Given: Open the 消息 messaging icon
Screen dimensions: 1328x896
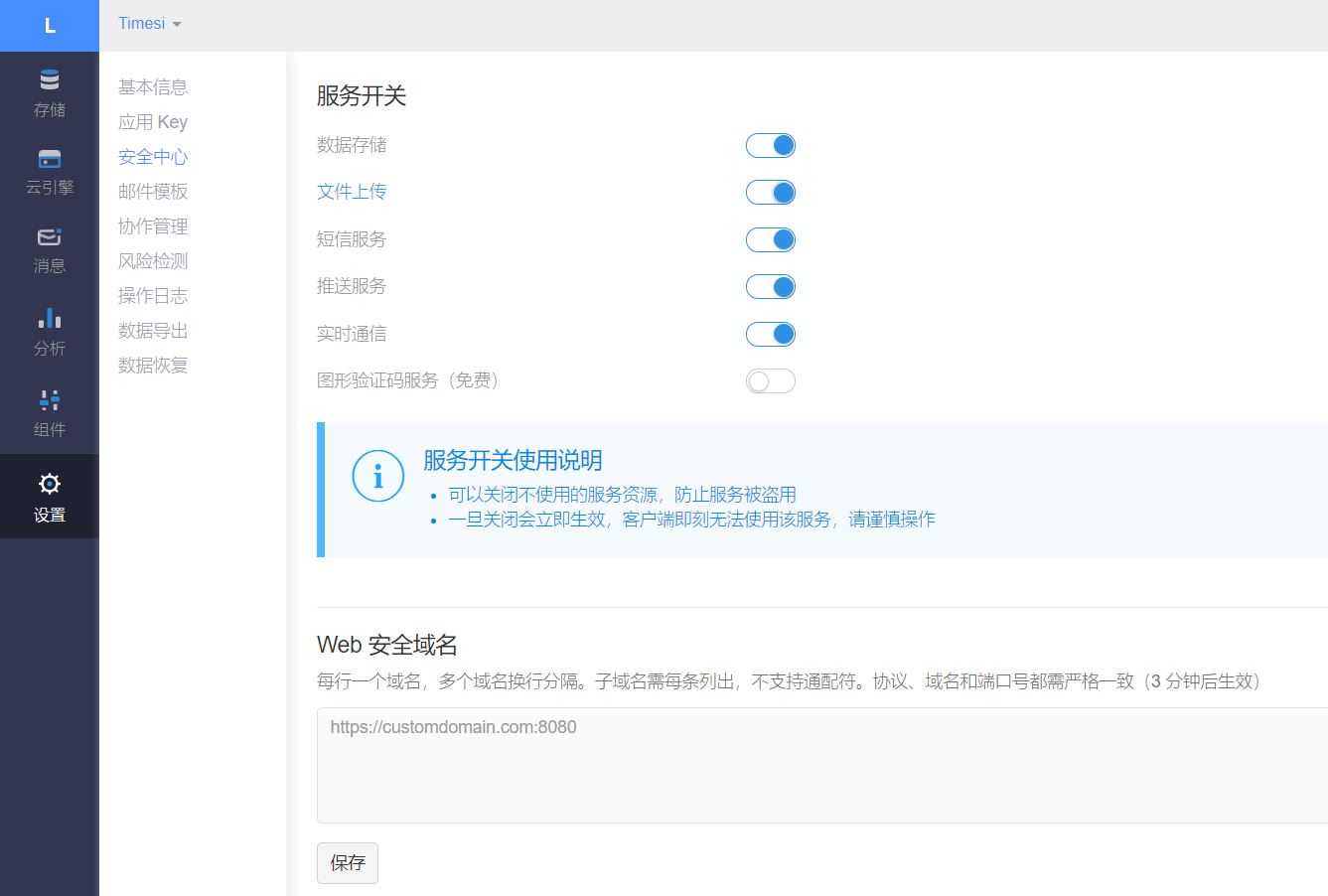Looking at the screenshot, I should coord(49,236).
